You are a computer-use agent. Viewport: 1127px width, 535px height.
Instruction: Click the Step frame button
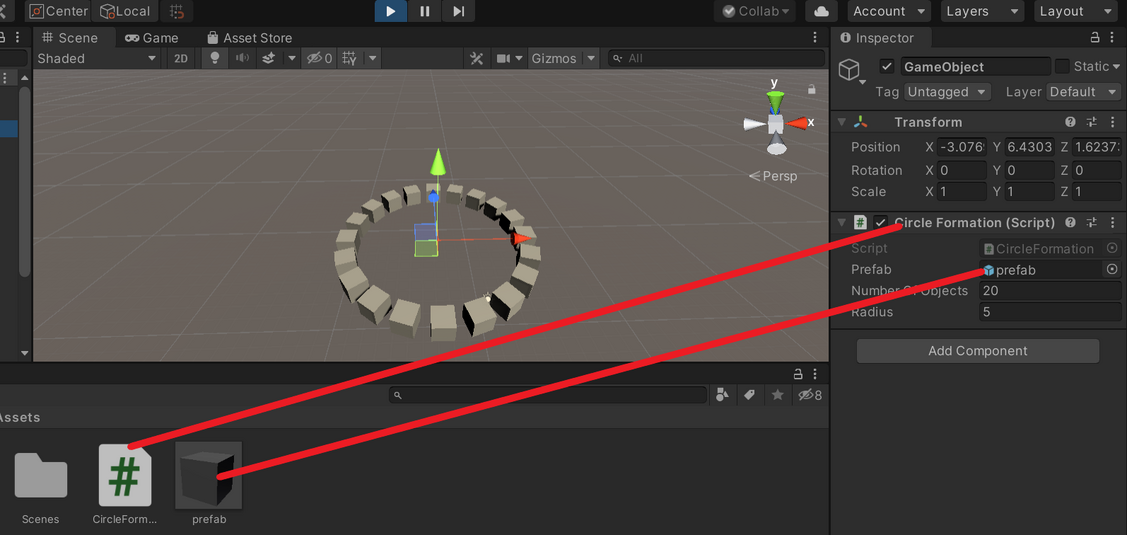click(x=458, y=11)
